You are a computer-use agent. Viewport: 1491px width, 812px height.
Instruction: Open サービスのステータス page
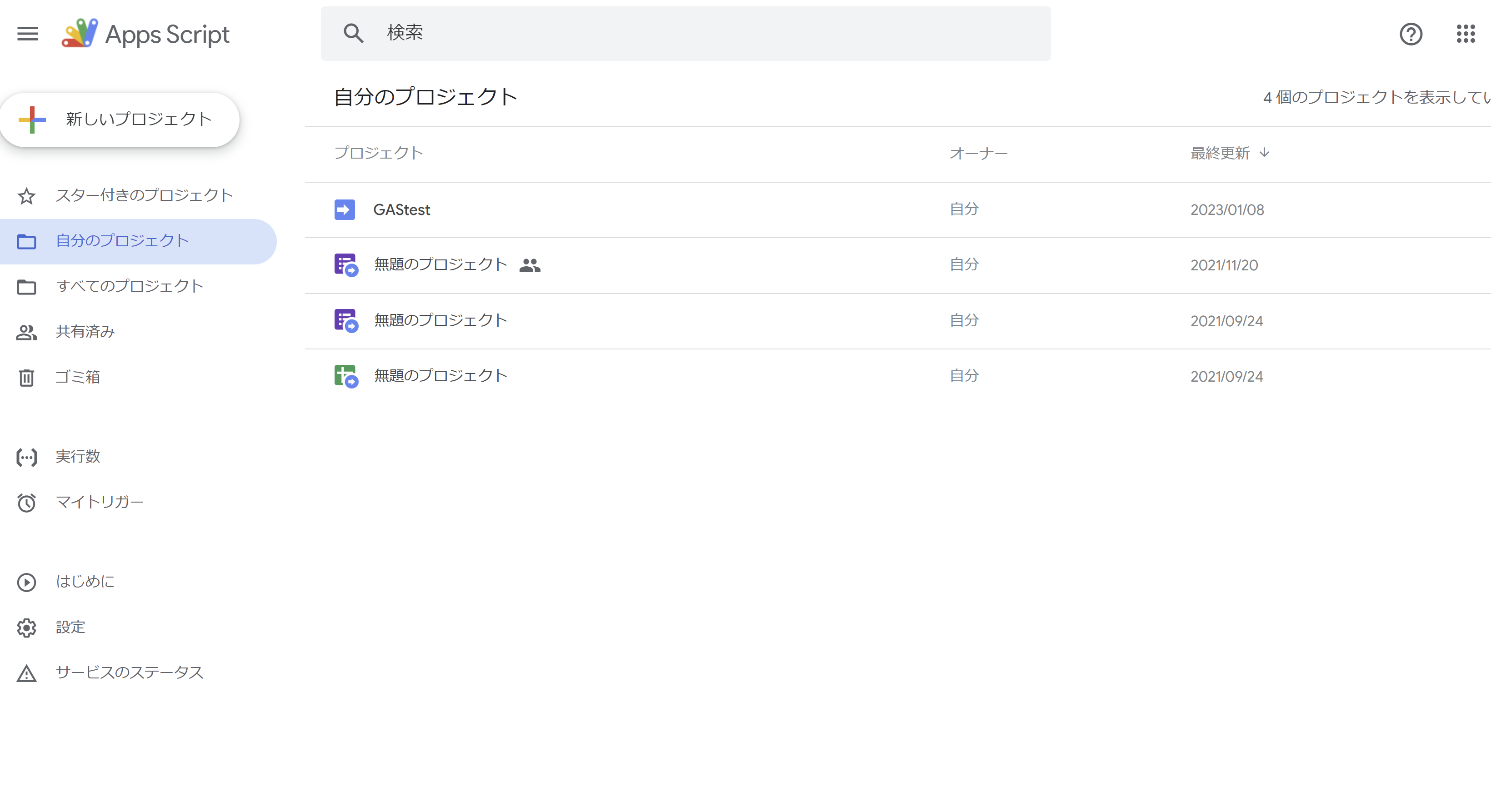point(129,673)
